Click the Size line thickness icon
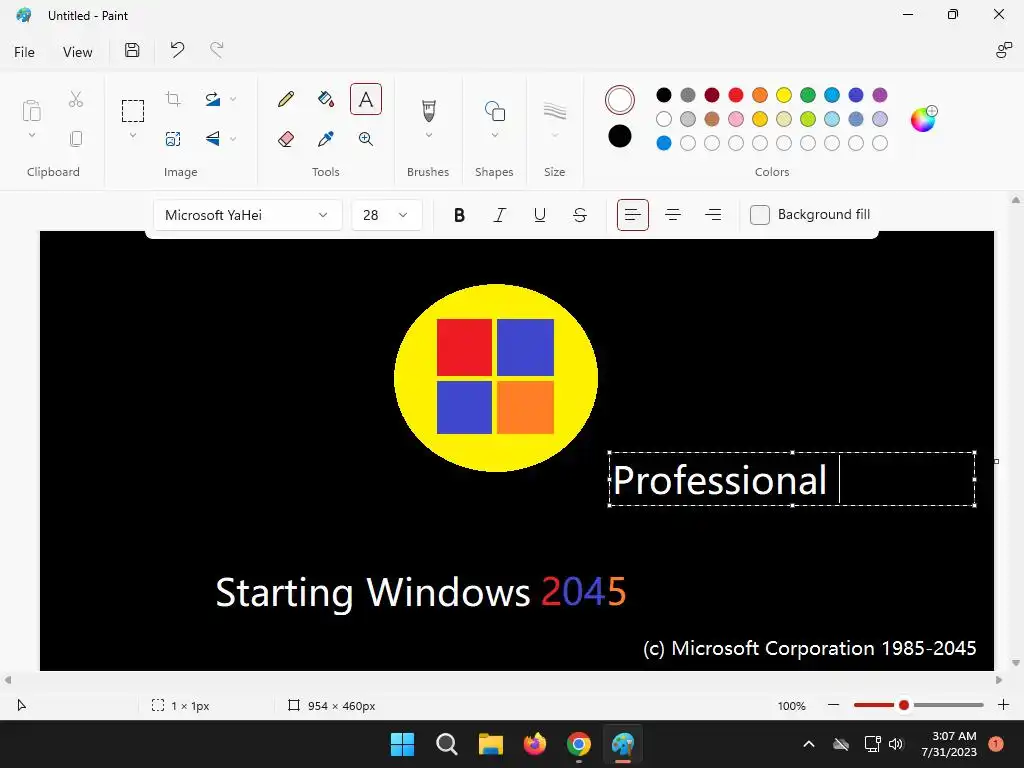Viewport: 1024px width, 768px height. 554,111
